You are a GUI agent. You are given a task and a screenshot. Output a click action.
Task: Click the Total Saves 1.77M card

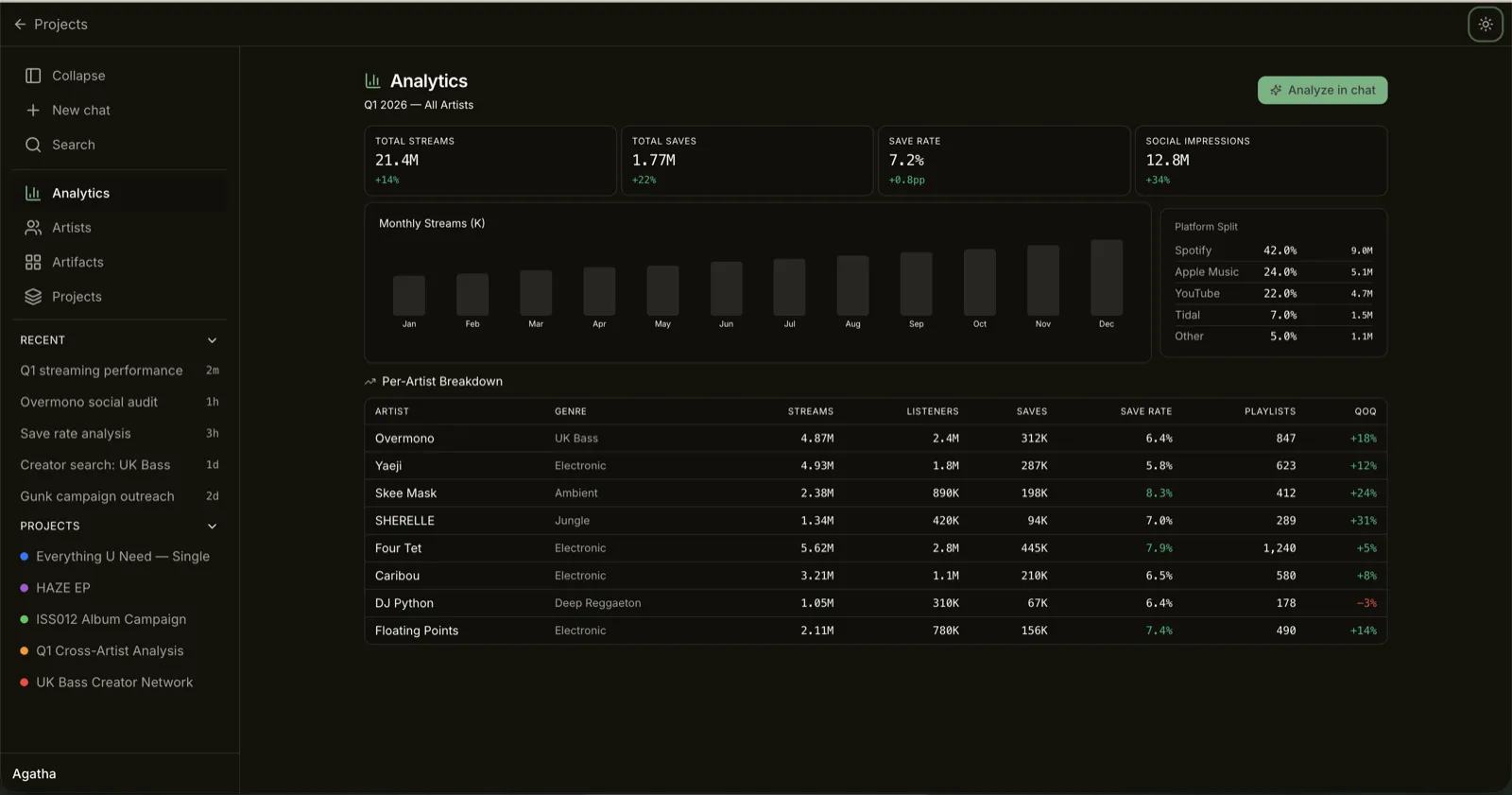pyautogui.click(x=747, y=161)
